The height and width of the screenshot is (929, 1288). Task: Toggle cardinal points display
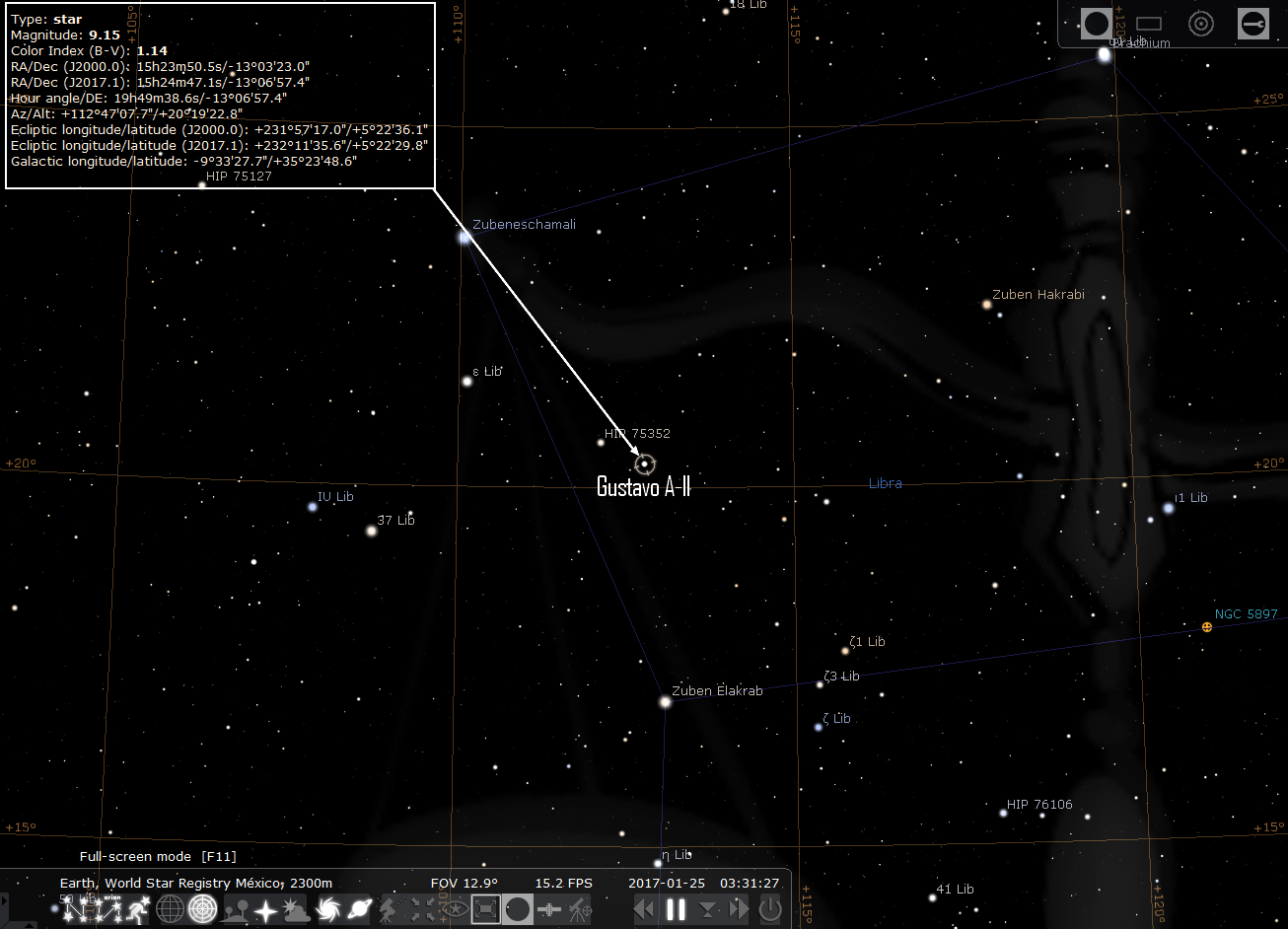(266, 909)
